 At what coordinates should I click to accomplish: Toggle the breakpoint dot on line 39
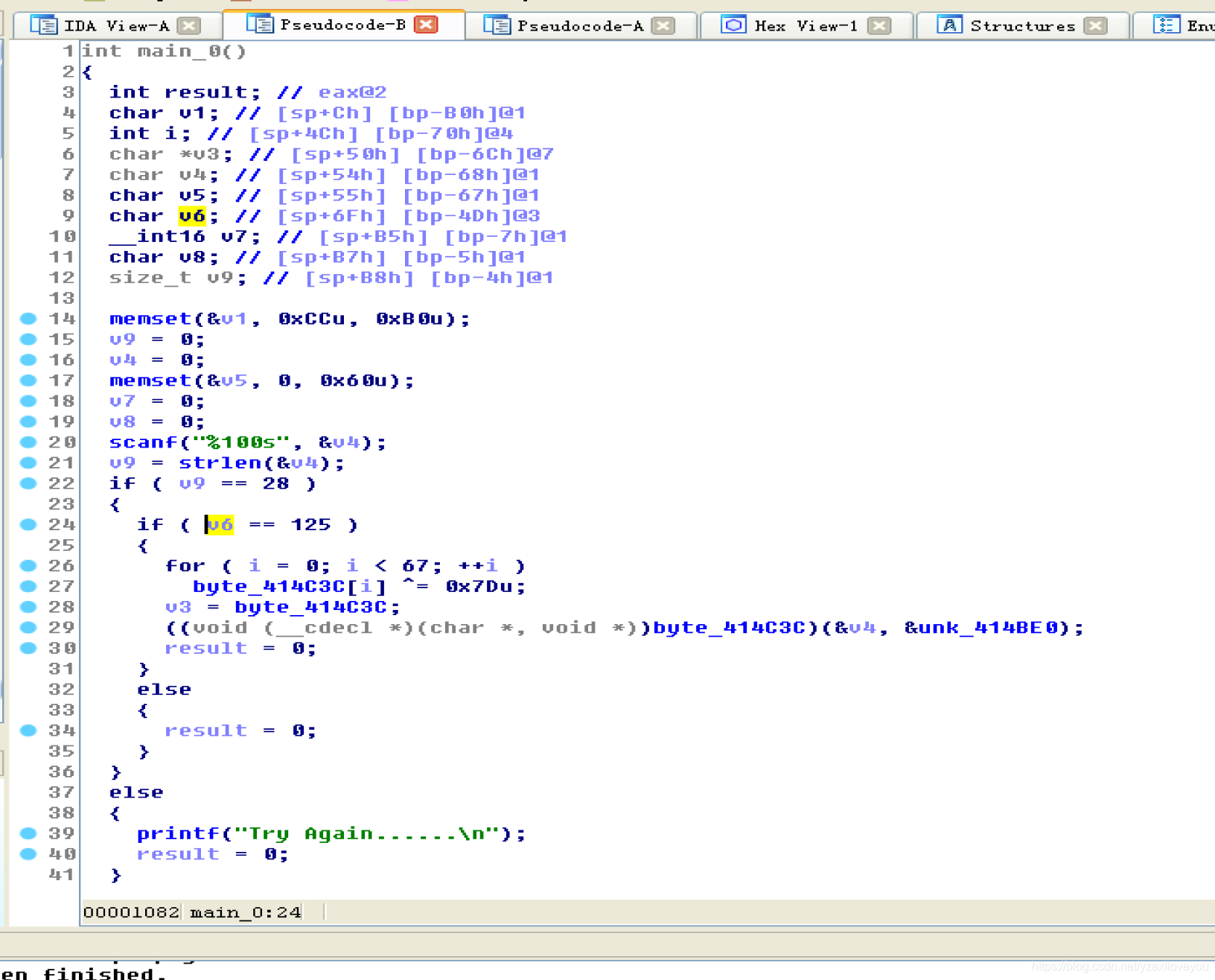coord(28,833)
